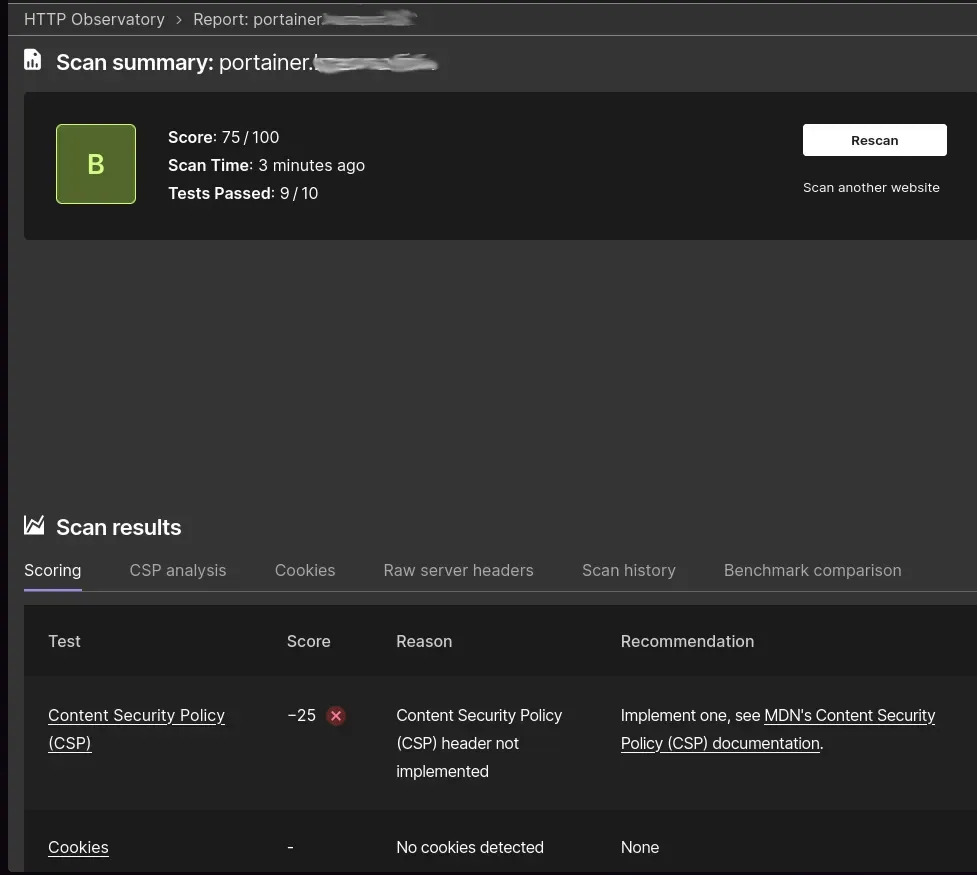Click the green B grade badge
Screen dimensions: 977x875
coord(96,164)
